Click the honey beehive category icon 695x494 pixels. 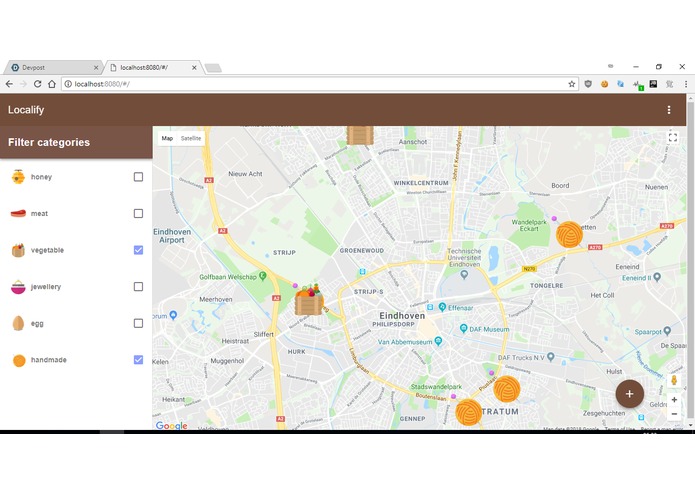(x=18, y=177)
